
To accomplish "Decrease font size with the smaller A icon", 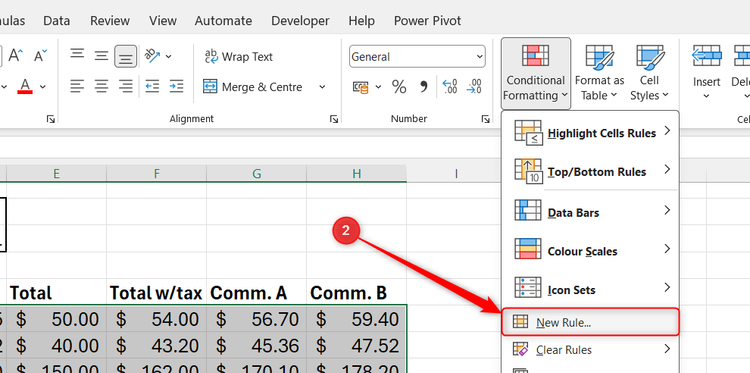I will pos(41,56).
